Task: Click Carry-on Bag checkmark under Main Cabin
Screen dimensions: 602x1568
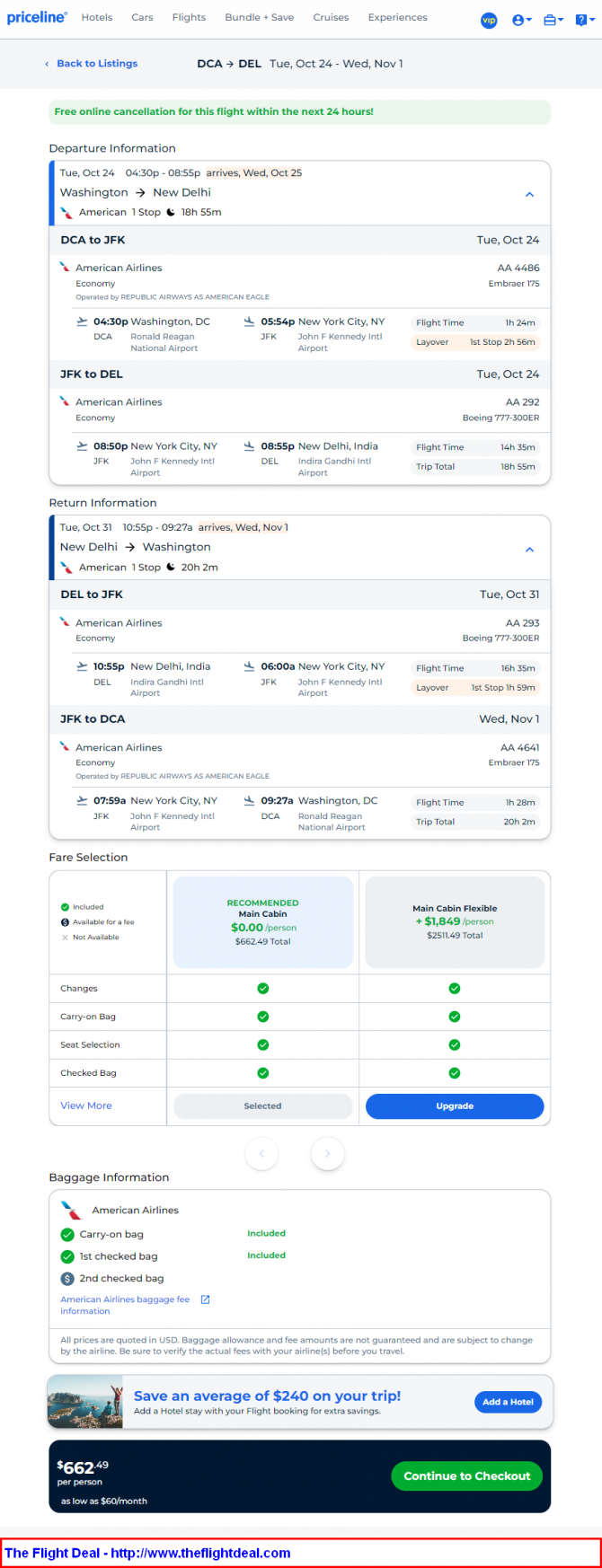Action: (x=263, y=1017)
